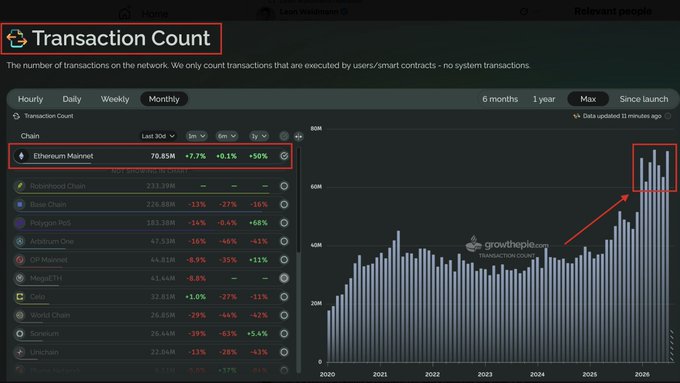Toggle Polygon PoS chart visibility
Image resolution: width=680 pixels, height=383 pixels.
[x=284, y=223]
